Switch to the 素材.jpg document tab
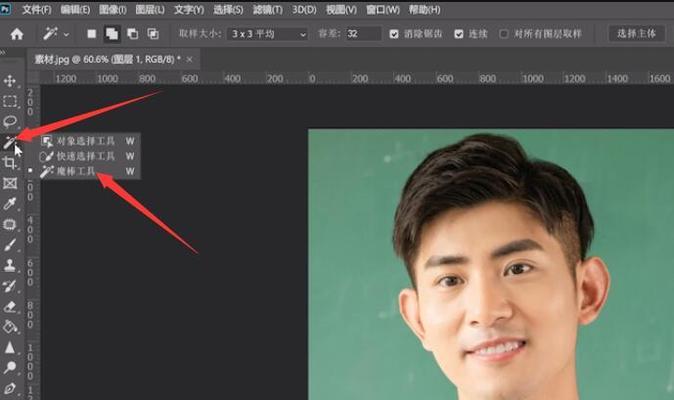The image size is (674, 400). click(107, 60)
